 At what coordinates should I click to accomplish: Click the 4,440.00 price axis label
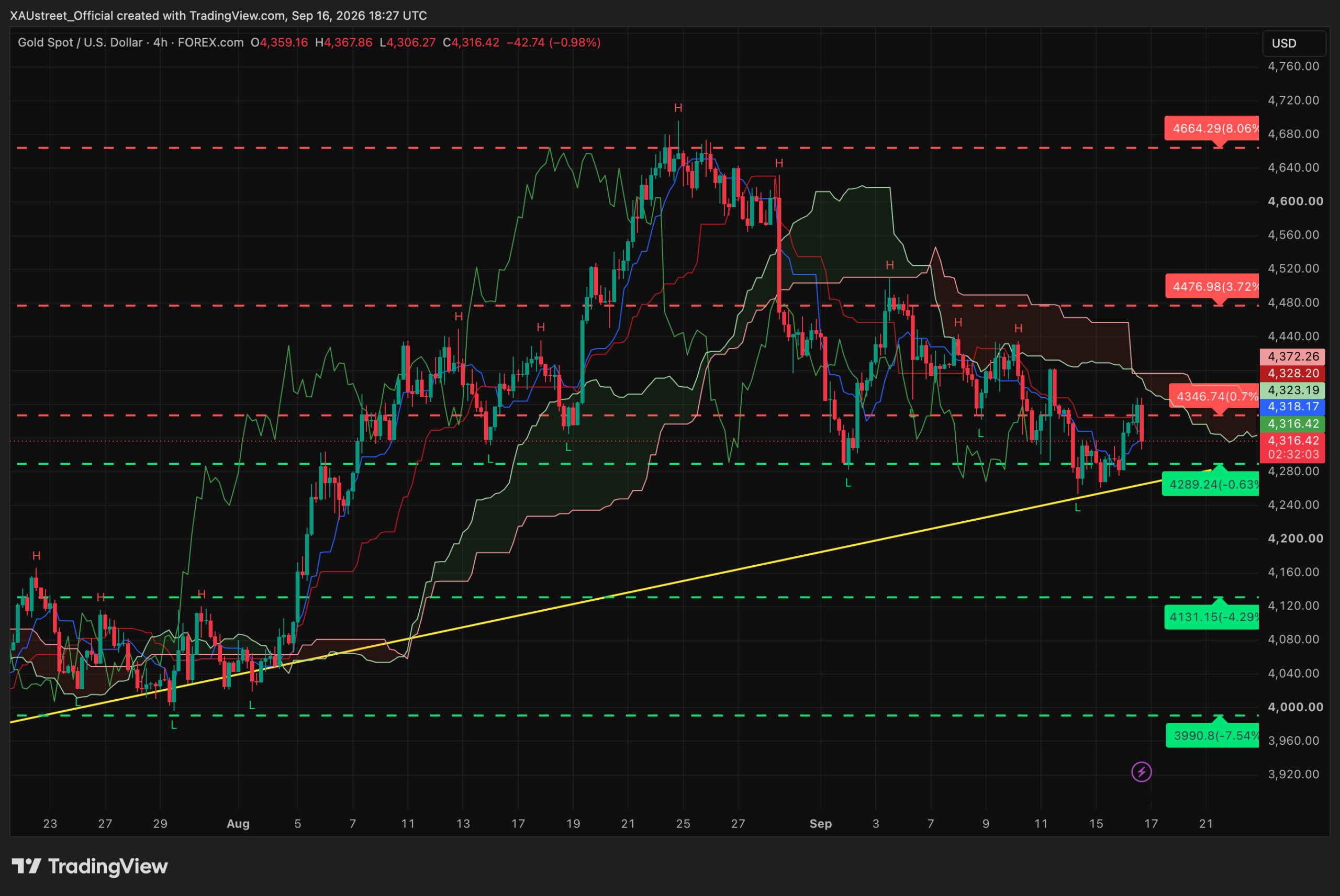tap(1293, 336)
